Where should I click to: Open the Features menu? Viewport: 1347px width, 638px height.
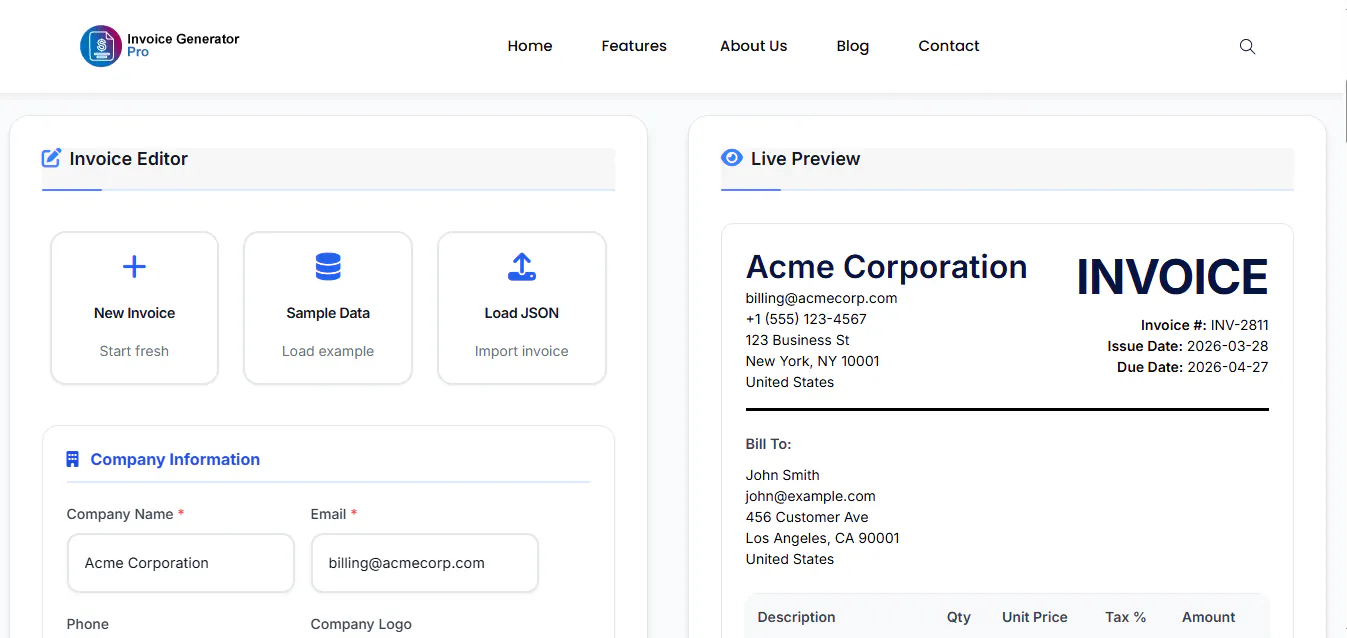634,46
